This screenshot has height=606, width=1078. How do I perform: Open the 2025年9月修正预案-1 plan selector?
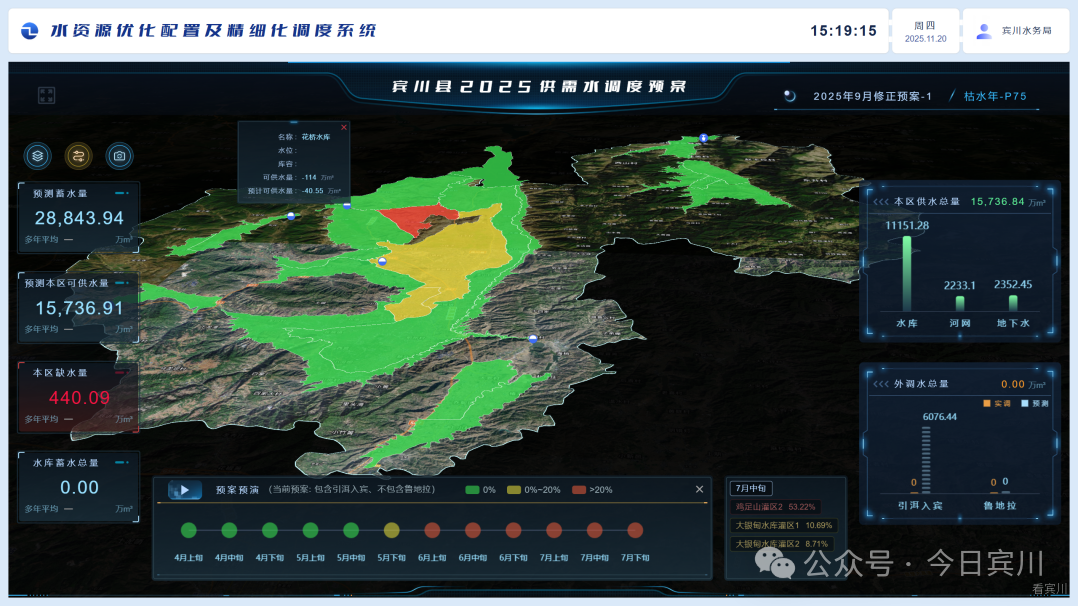click(871, 97)
